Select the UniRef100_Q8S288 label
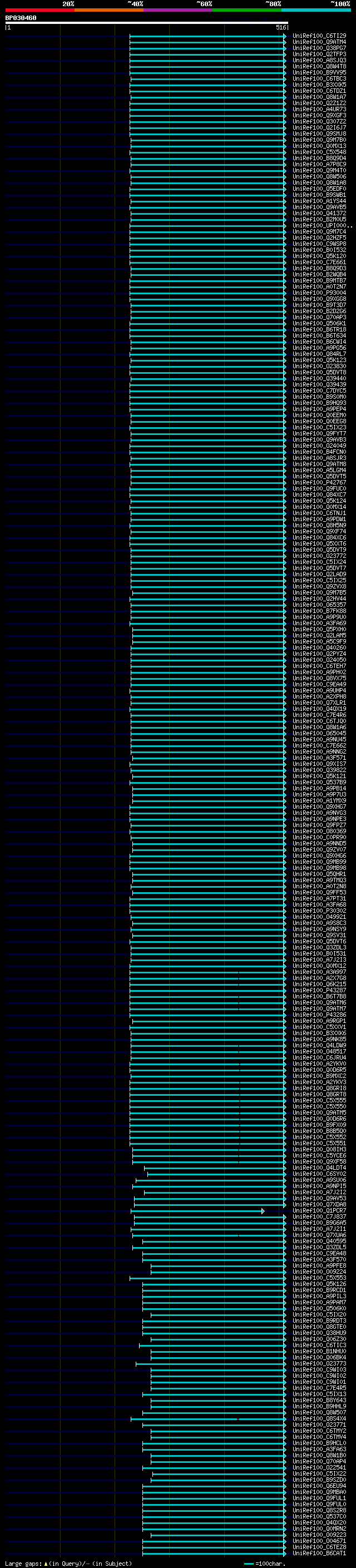 coord(319,1510)
